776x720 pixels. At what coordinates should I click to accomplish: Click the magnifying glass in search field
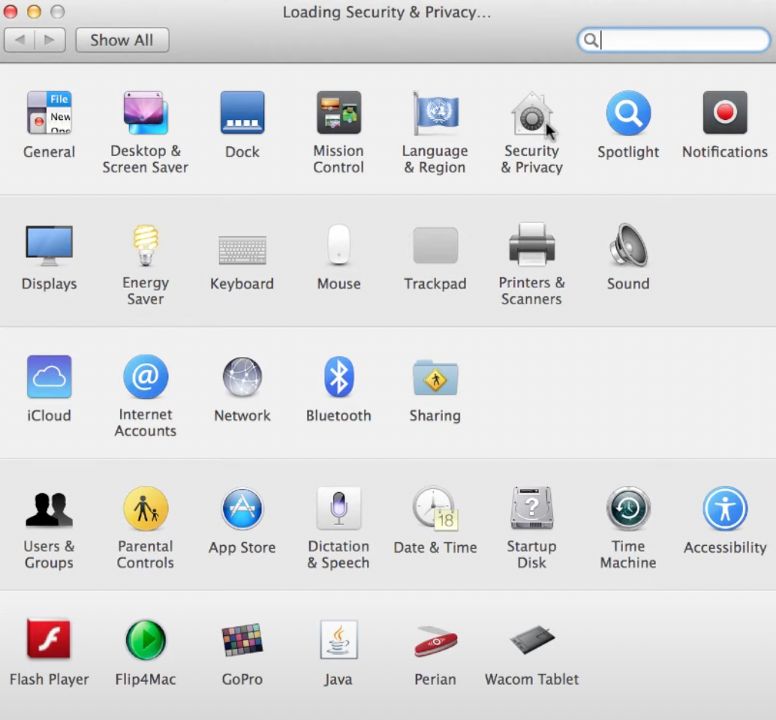[591, 40]
